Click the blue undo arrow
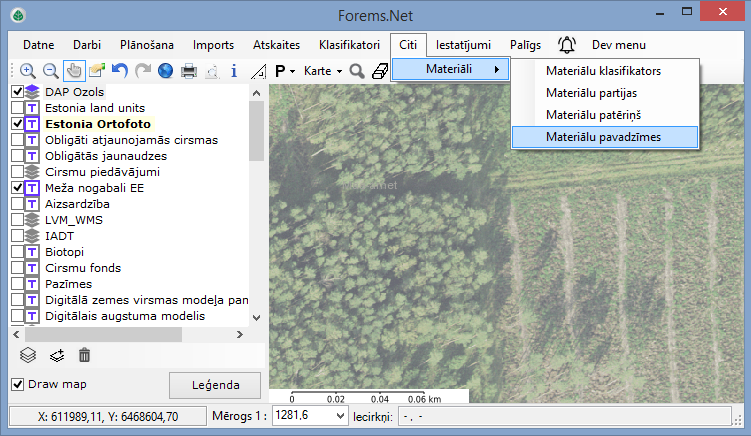The width and height of the screenshot is (751, 436). pos(120,71)
